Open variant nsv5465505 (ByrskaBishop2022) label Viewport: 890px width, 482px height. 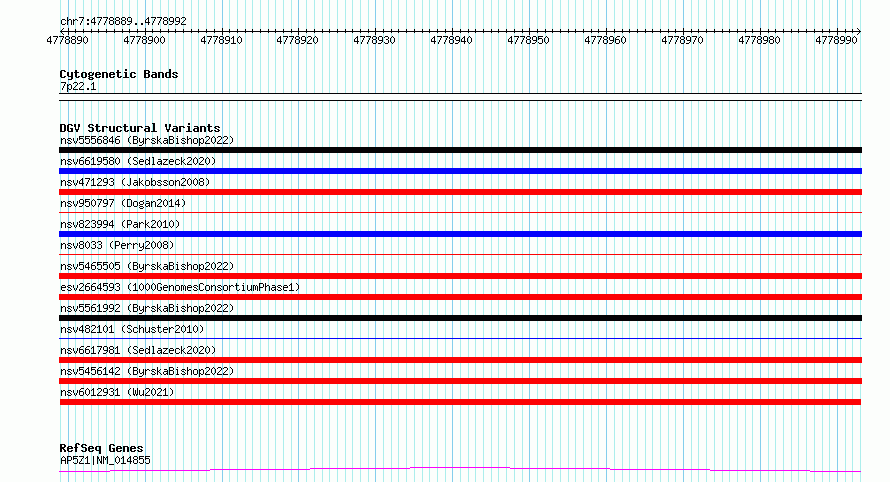[147, 266]
